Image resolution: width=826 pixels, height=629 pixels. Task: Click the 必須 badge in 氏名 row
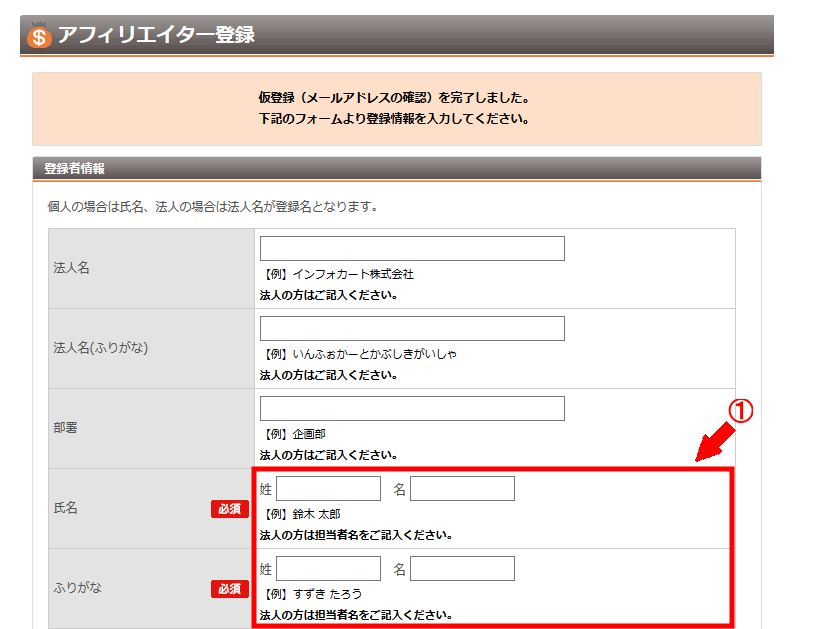(x=230, y=509)
